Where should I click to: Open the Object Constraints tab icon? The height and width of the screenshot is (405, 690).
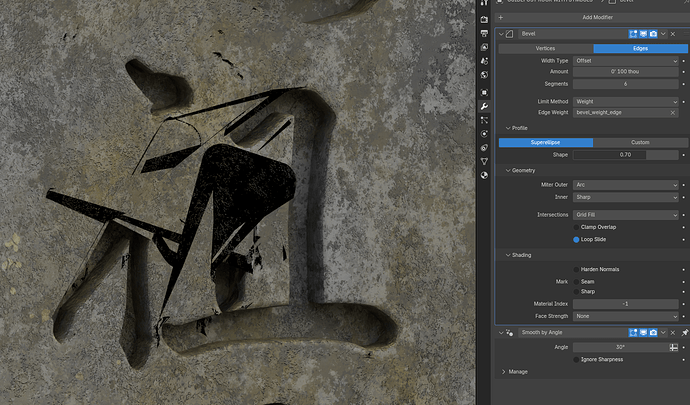tap(484, 147)
